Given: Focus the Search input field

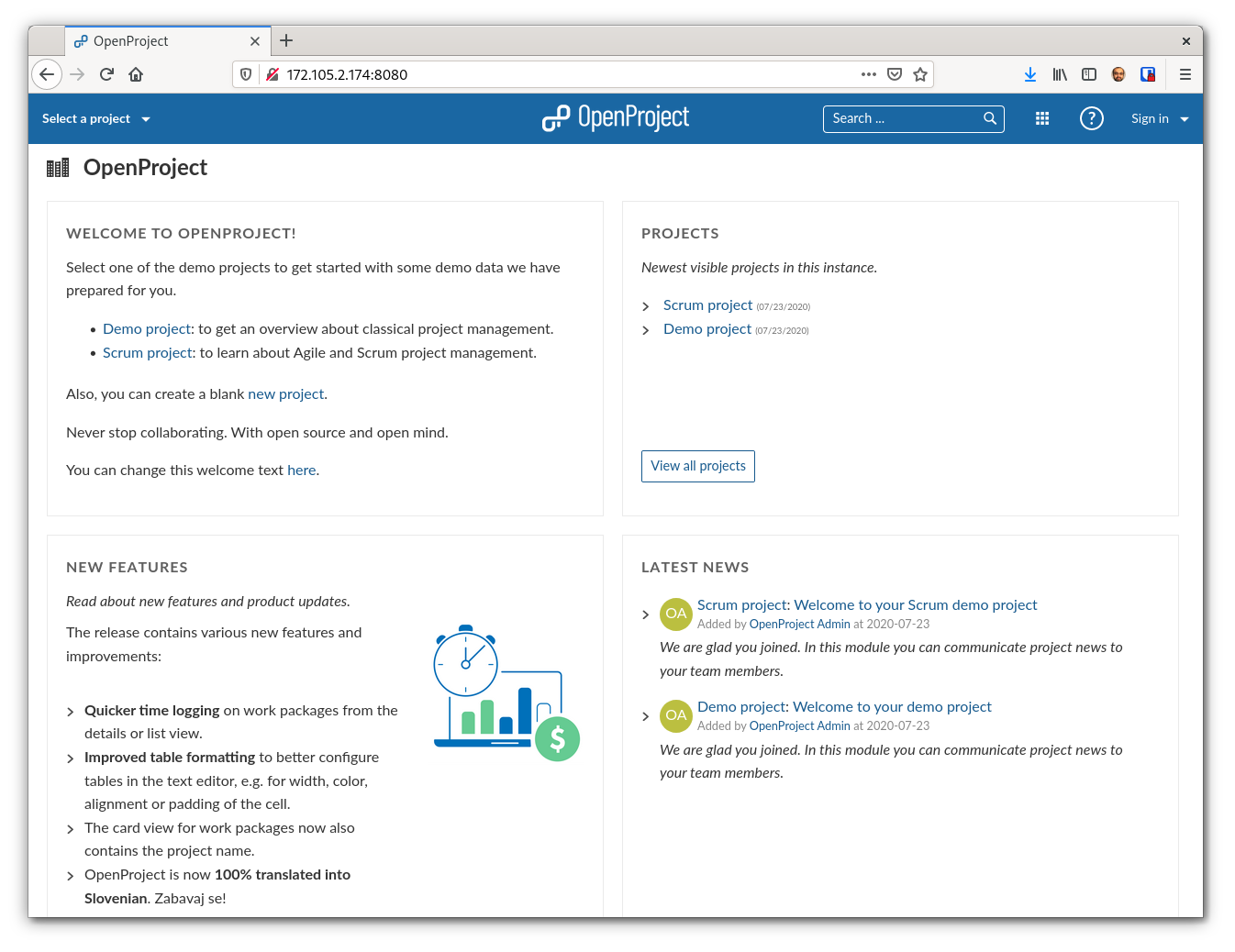Looking at the screenshot, I should click(904, 118).
